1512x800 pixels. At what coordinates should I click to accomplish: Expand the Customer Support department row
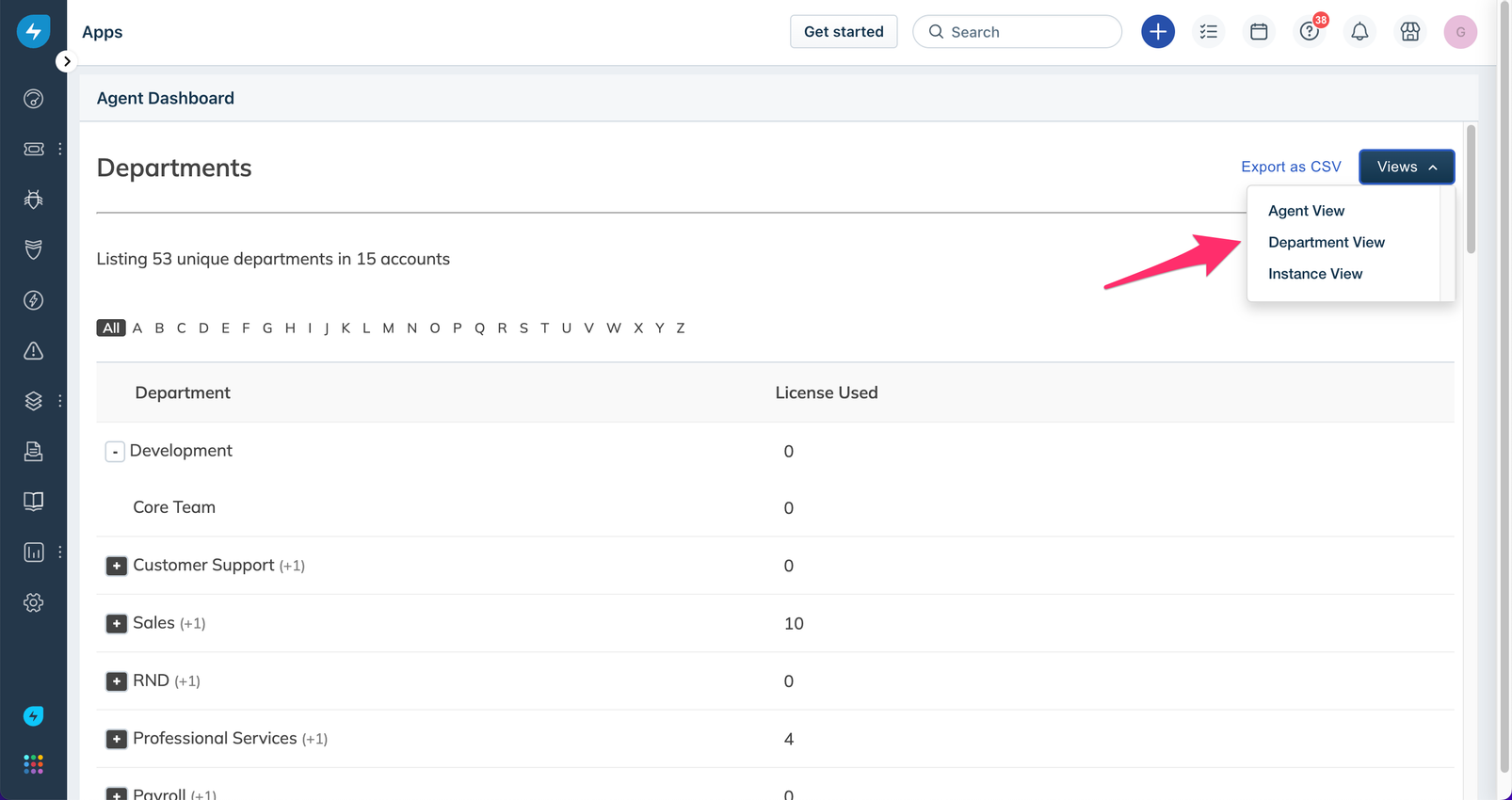[x=116, y=566]
